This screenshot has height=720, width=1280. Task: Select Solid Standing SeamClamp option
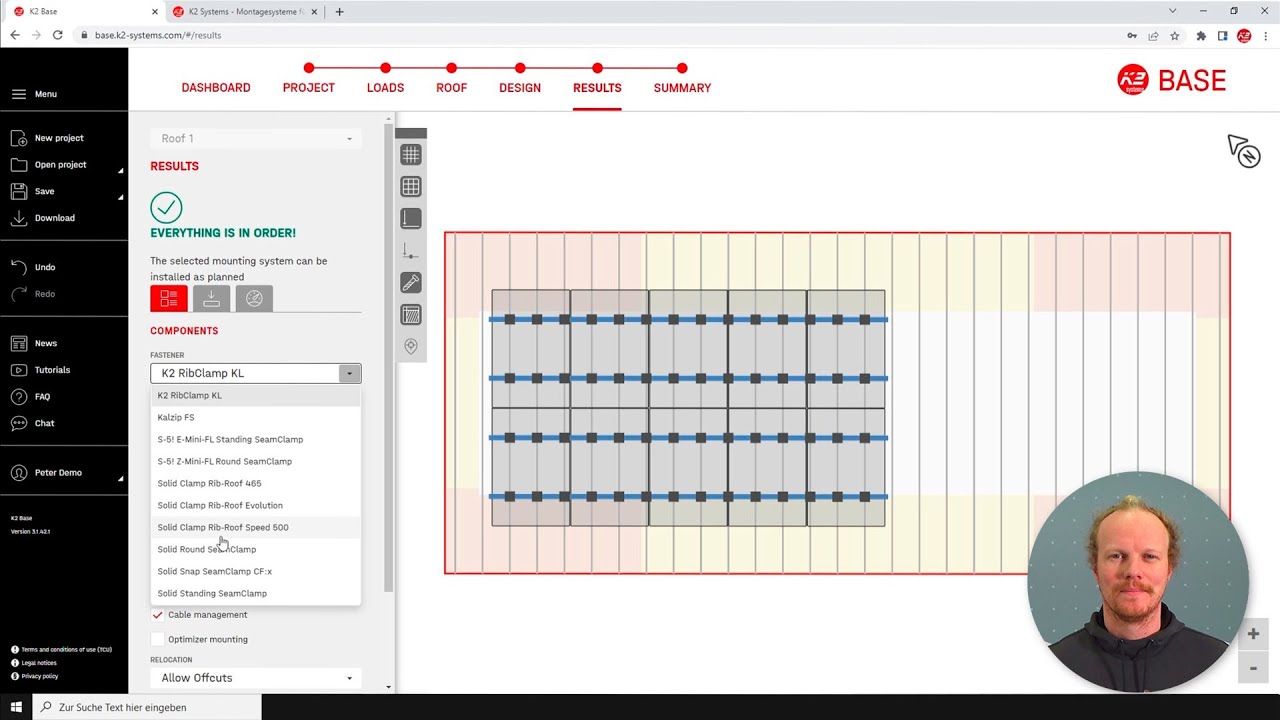[255, 593]
